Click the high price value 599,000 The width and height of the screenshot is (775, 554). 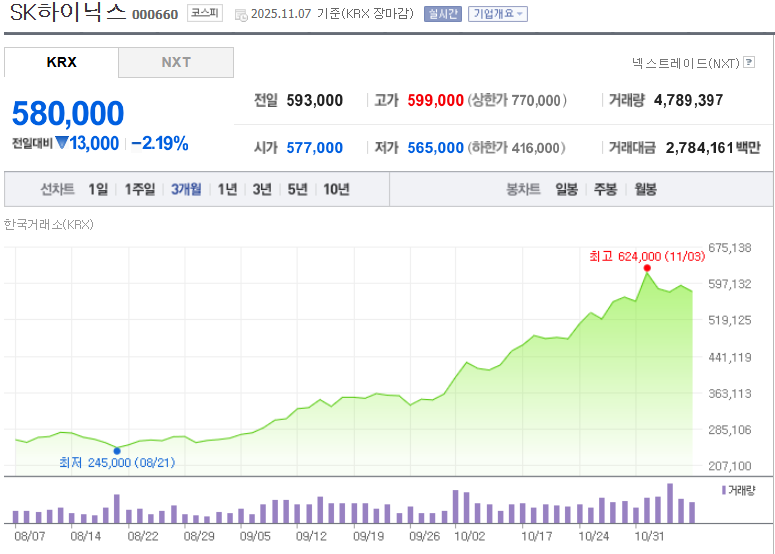435,100
